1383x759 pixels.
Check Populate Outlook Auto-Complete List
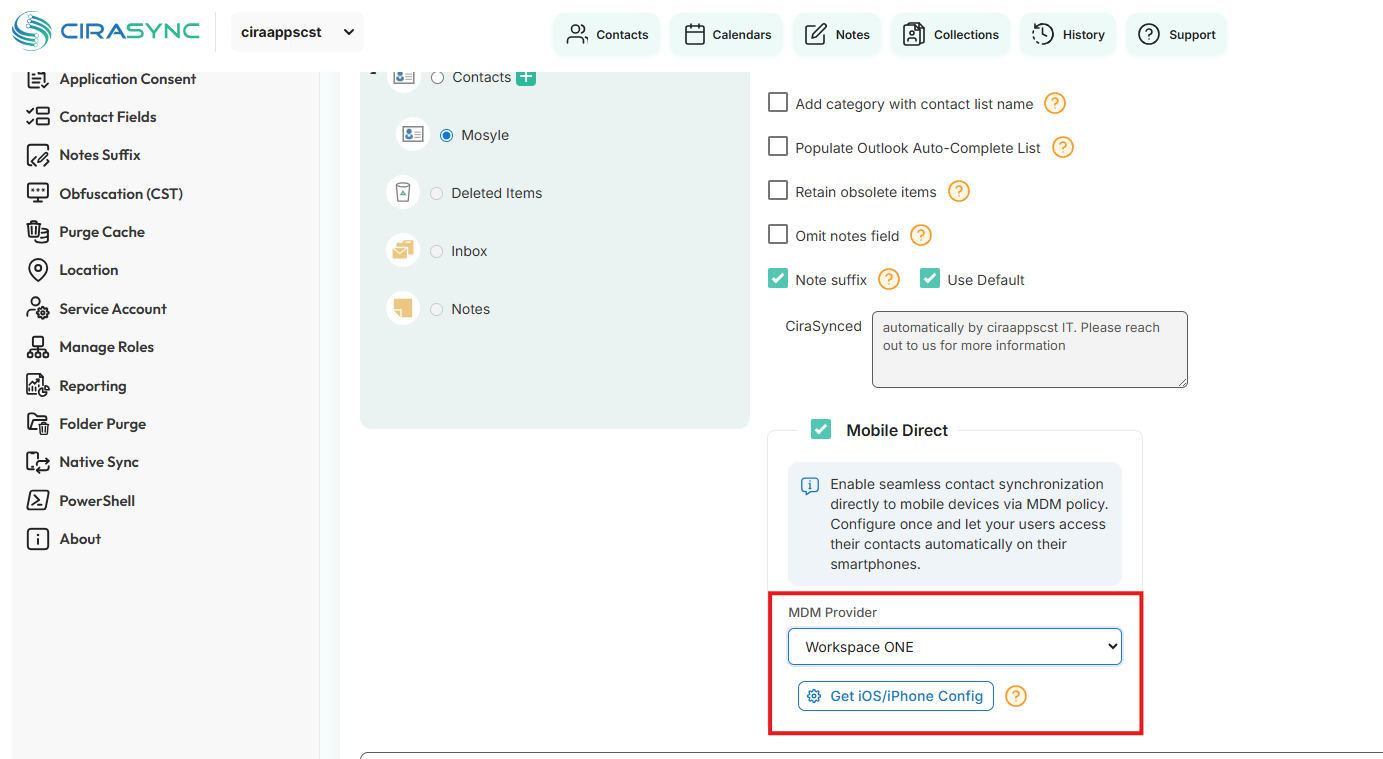(x=777, y=146)
